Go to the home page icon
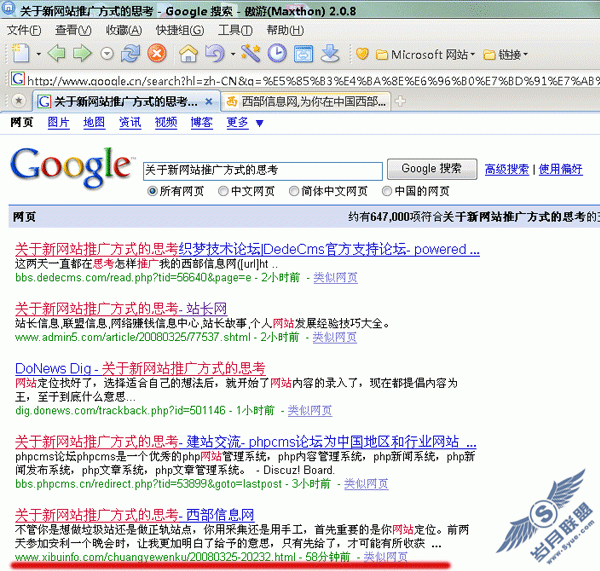 pyautogui.click(x=188, y=54)
